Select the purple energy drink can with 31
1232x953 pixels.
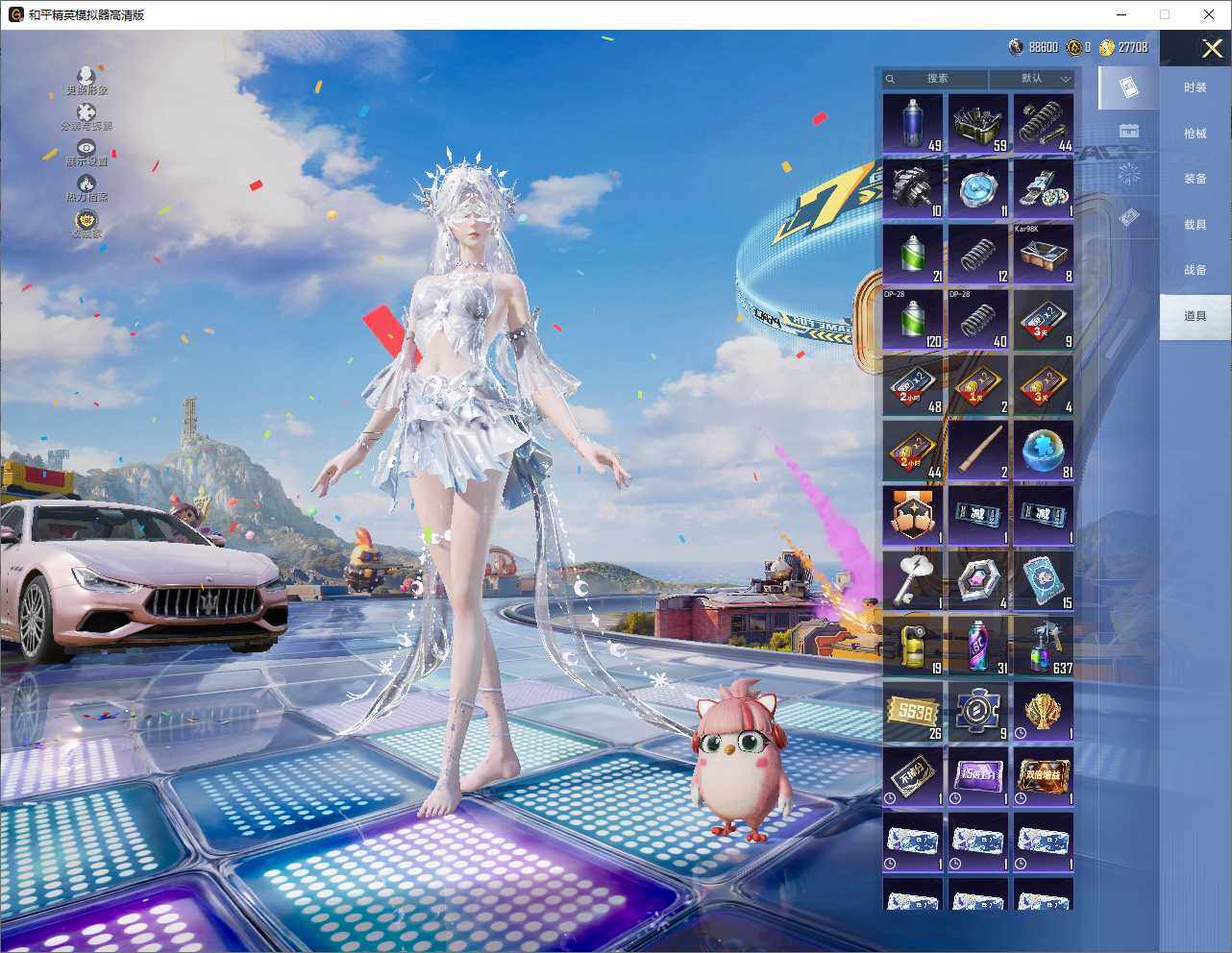coord(978,646)
